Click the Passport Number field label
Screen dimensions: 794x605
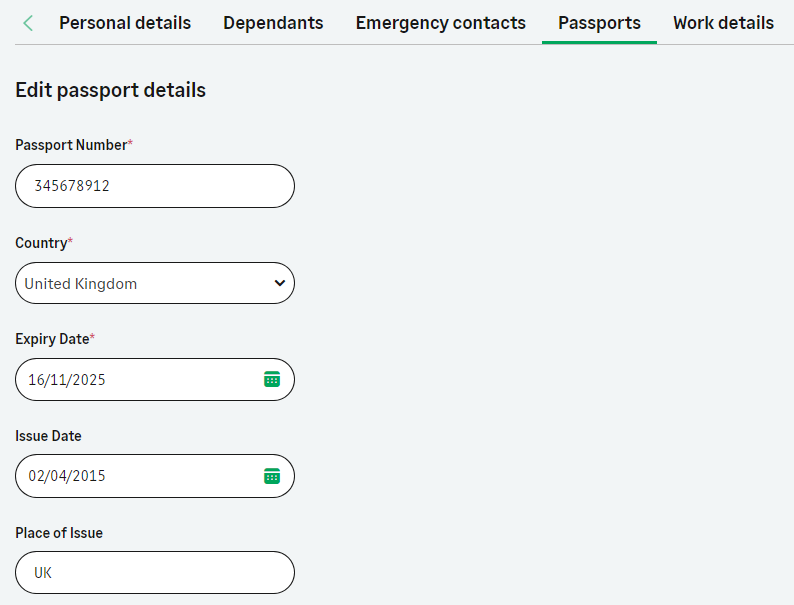tap(71, 145)
